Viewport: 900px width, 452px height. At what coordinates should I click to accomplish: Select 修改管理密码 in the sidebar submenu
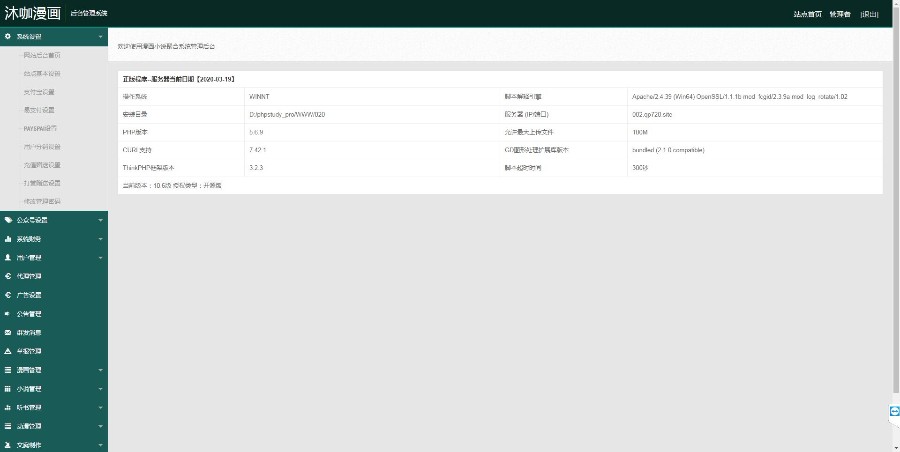(42, 201)
